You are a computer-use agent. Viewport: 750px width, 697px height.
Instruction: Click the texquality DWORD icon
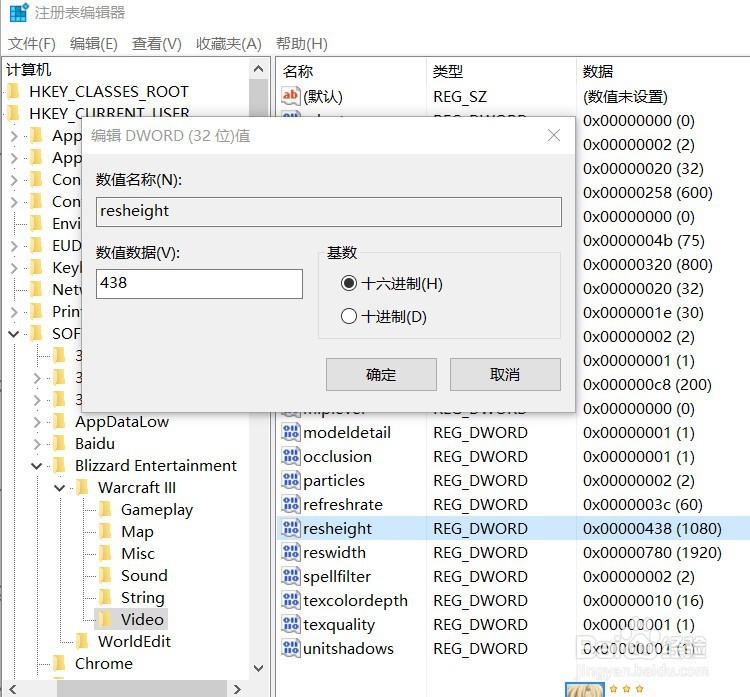[x=290, y=624]
